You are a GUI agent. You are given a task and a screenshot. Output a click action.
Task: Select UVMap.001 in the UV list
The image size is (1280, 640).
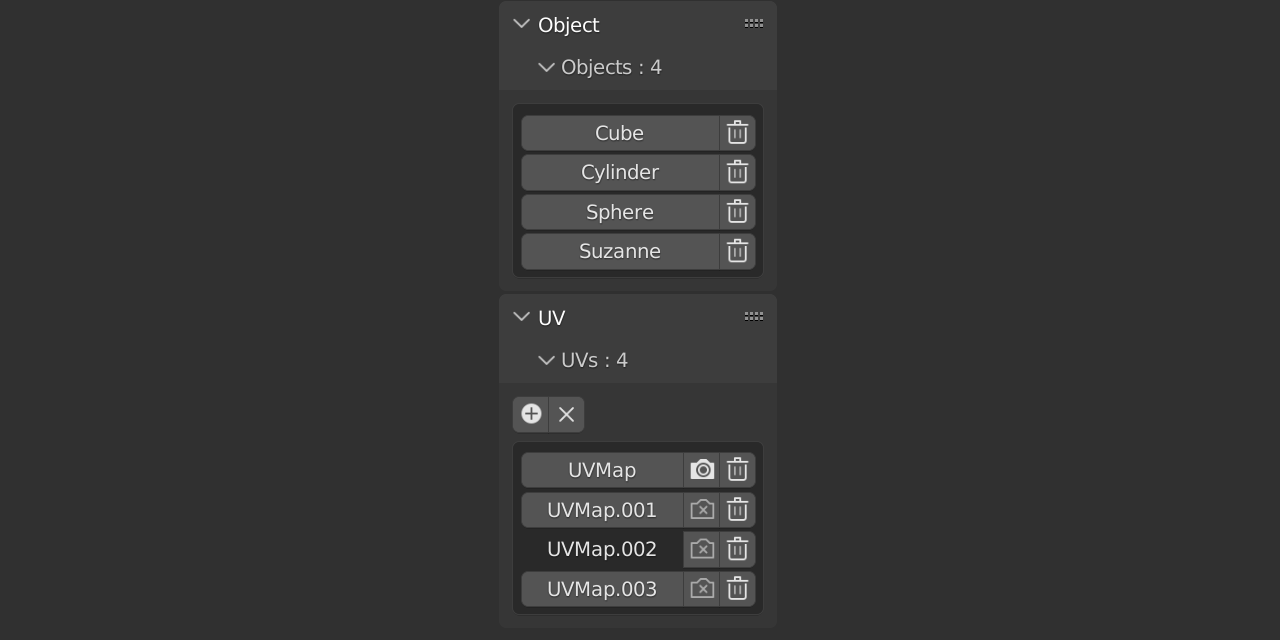point(601,509)
